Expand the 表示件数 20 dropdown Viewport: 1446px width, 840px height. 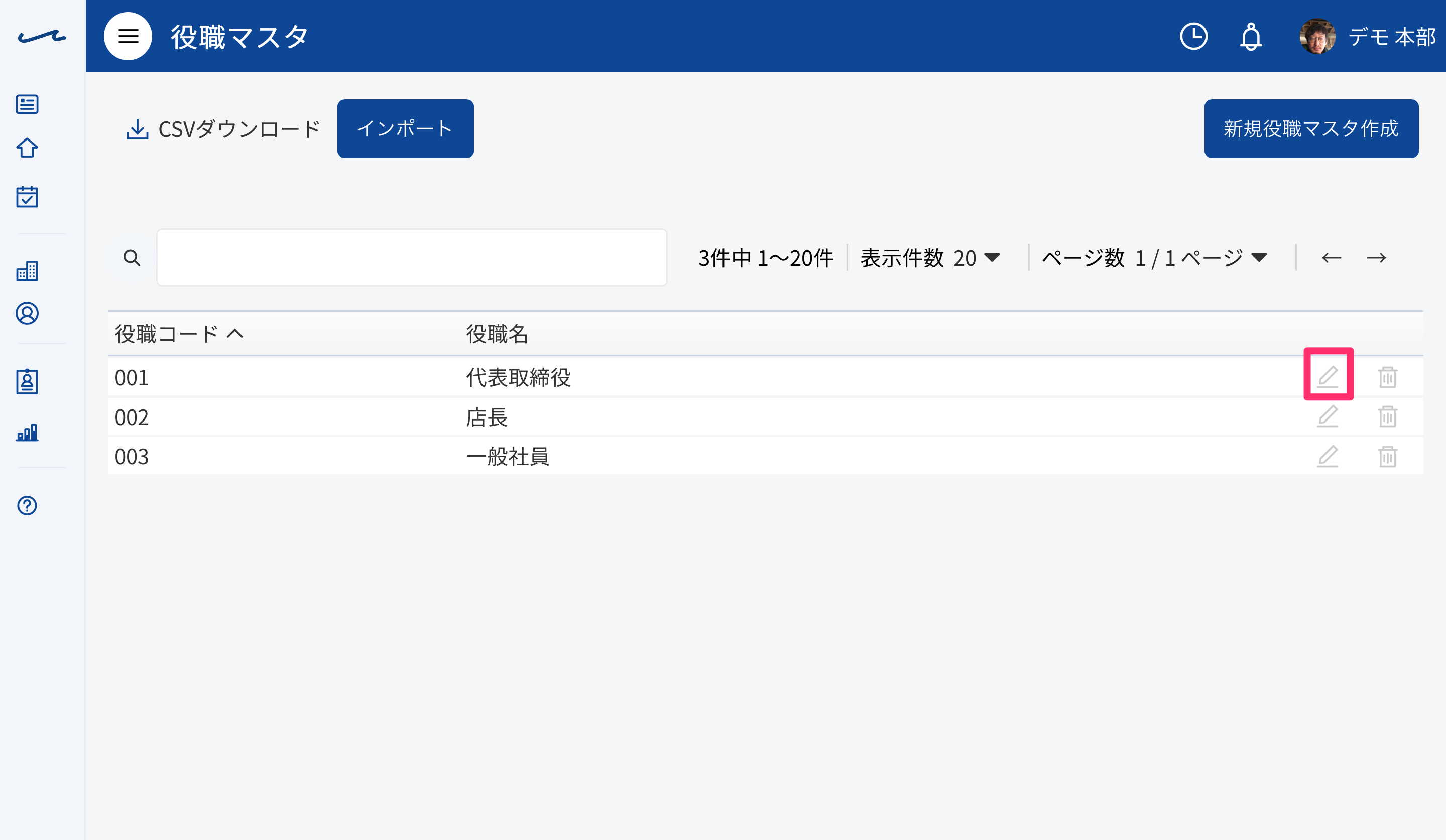[x=930, y=258]
